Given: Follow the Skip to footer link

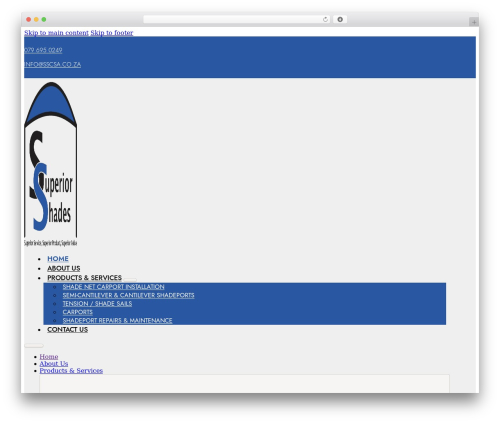Looking at the screenshot, I should pos(112,33).
